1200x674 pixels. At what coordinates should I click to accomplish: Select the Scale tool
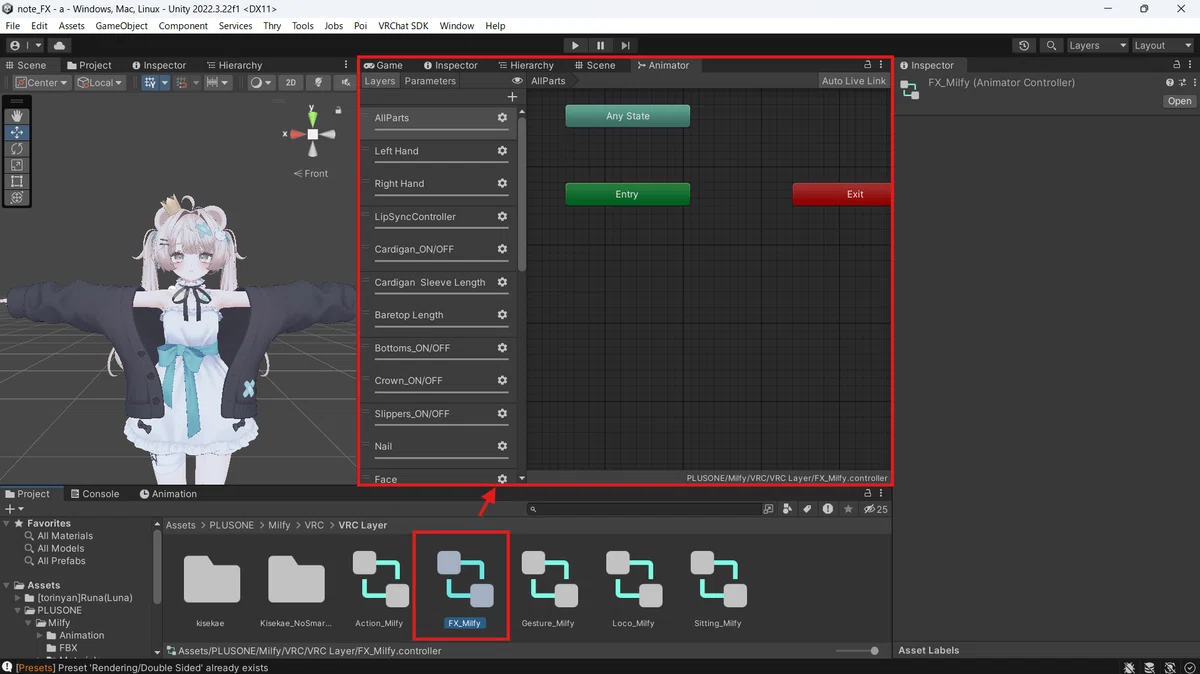pyautogui.click(x=17, y=165)
